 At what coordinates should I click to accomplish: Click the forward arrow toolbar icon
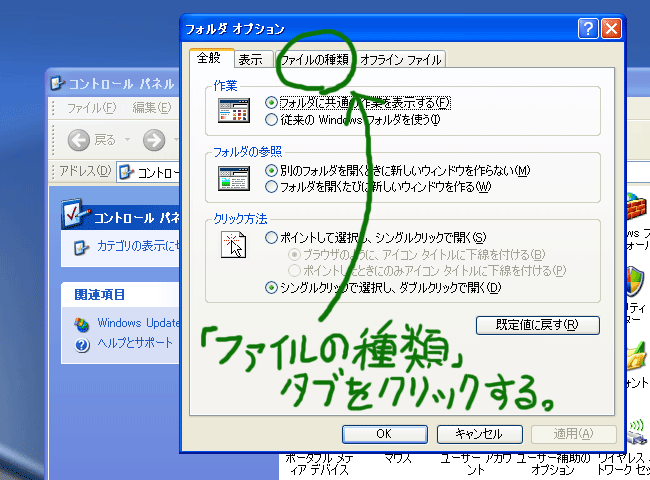point(153,140)
